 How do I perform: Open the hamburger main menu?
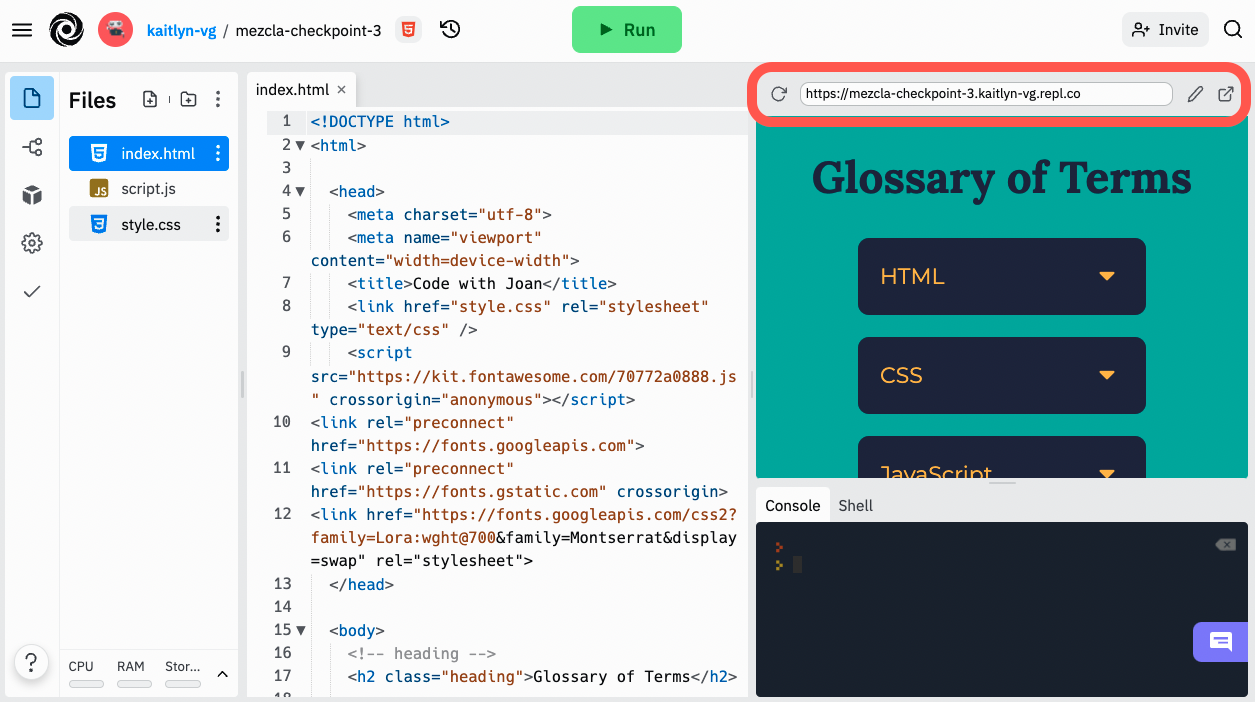[22, 30]
